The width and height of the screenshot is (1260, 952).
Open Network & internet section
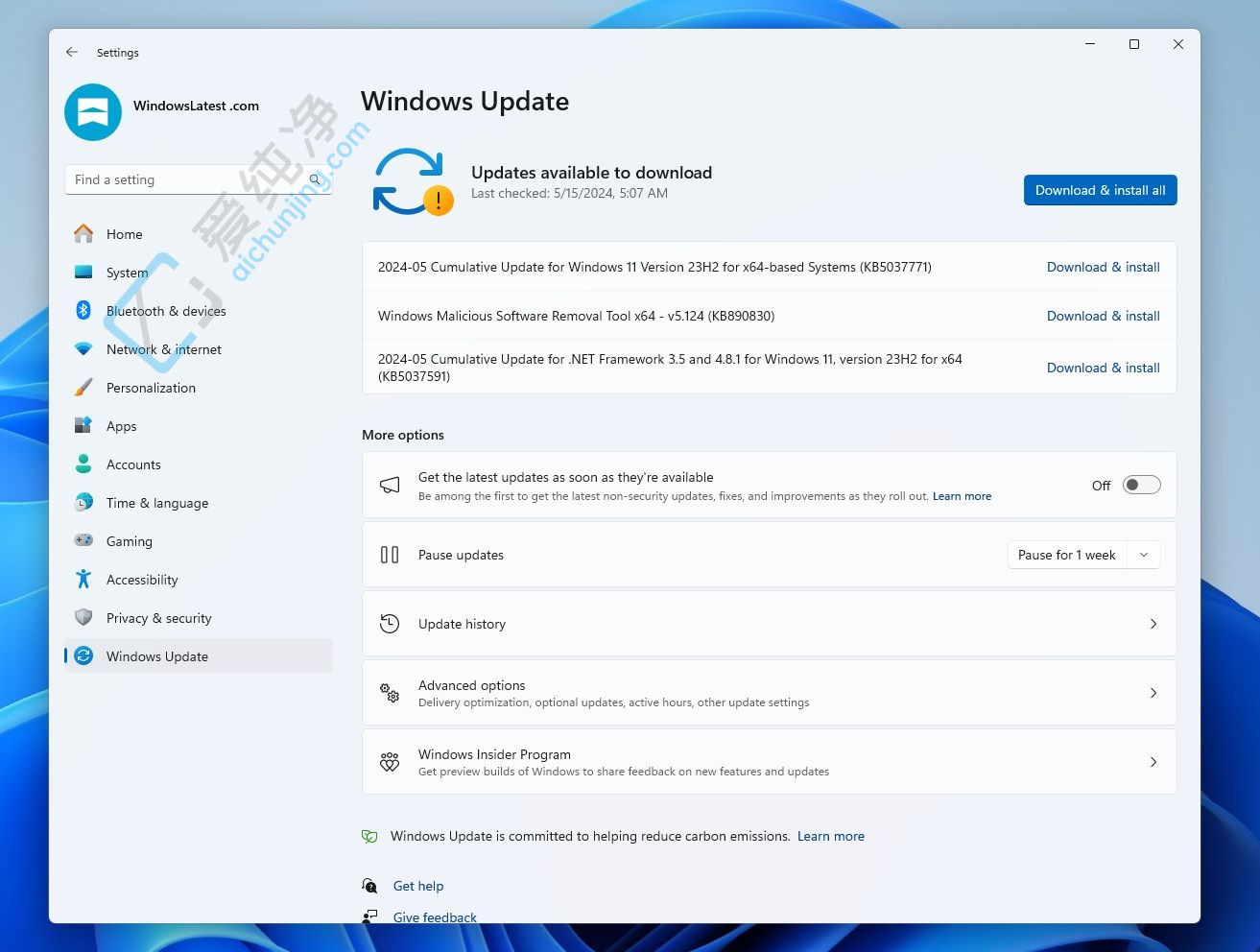pos(199,349)
